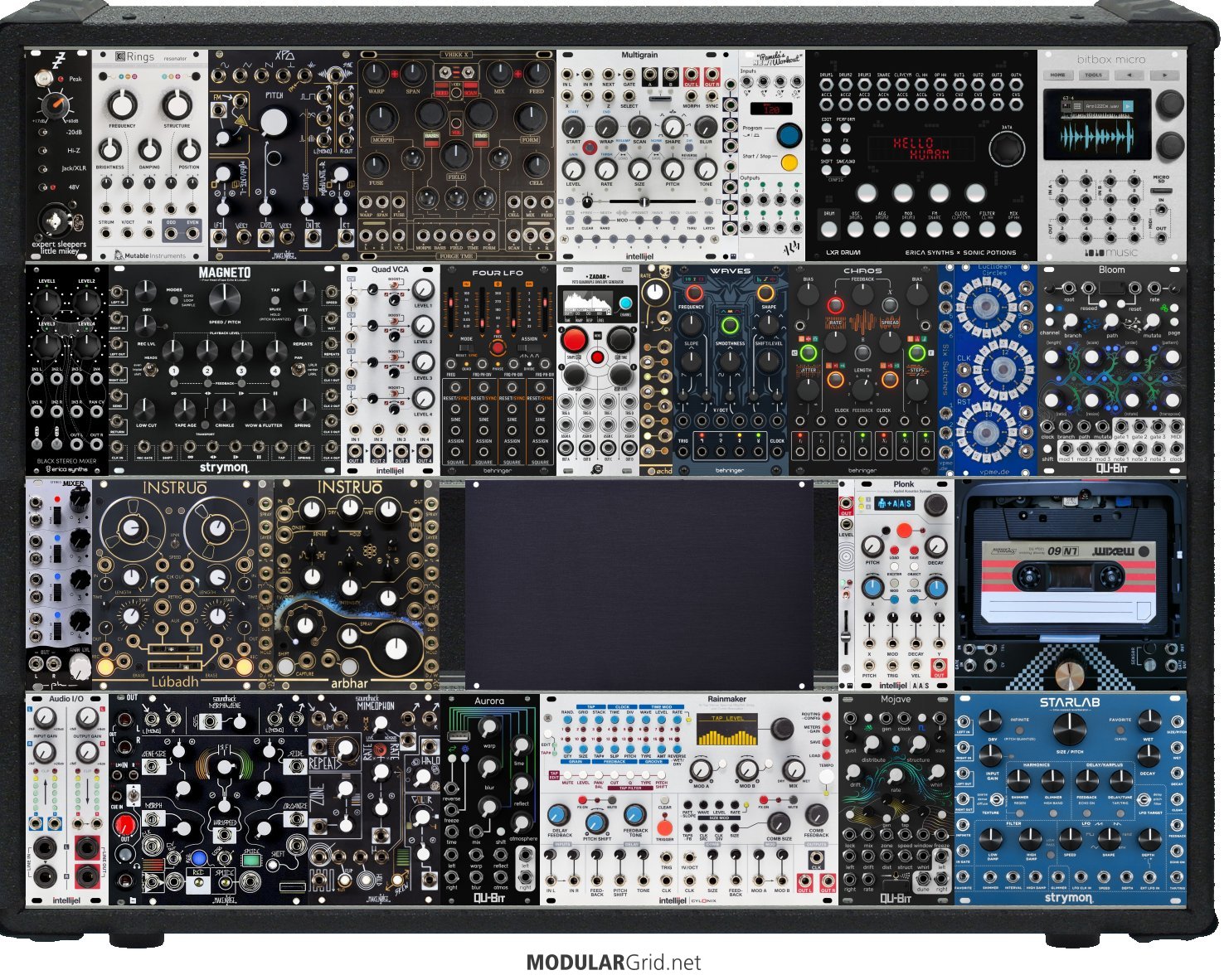Click the Quad VCA LEVEL 1 knob

pyautogui.click(x=423, y=289)
